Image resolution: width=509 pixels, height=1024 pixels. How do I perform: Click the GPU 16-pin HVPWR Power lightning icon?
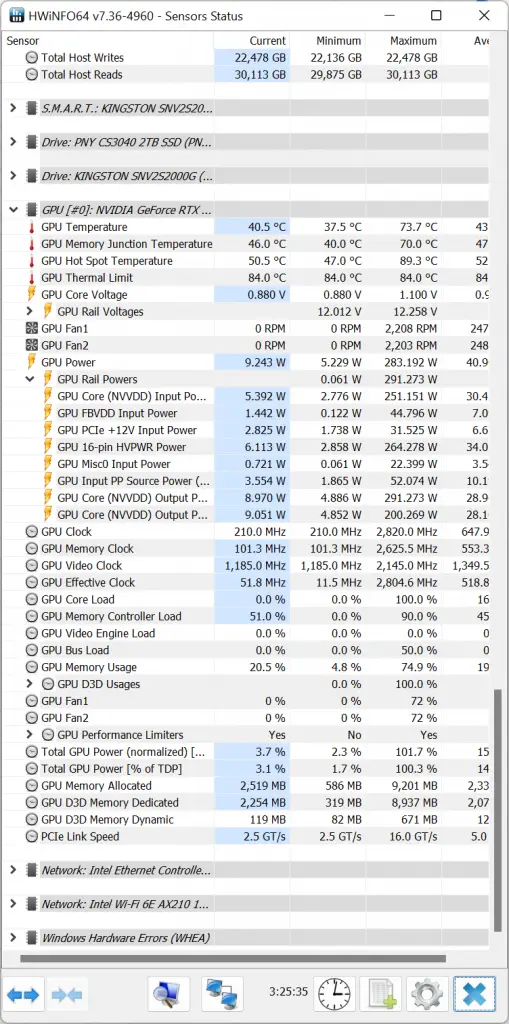48,447
